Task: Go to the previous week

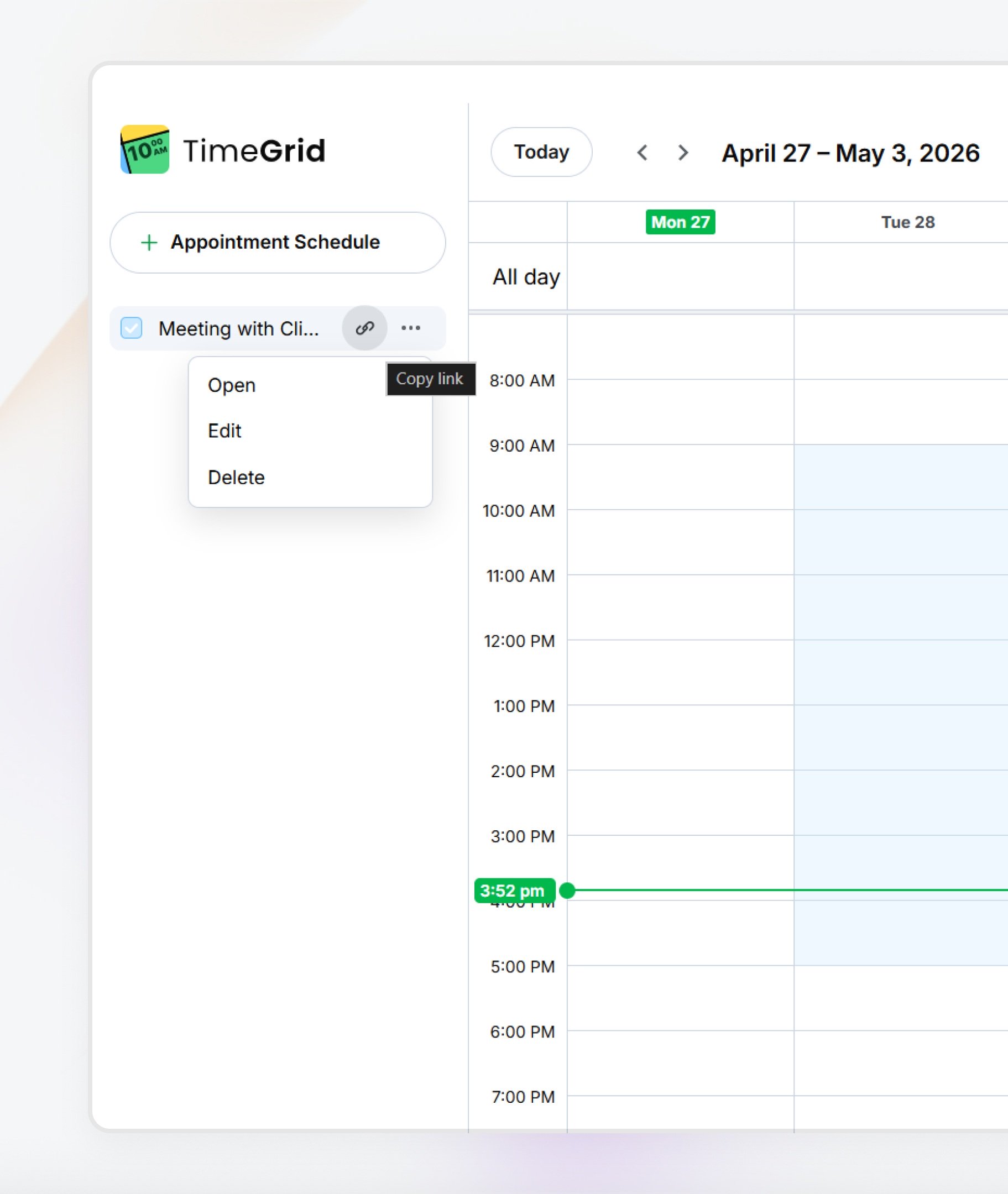Action: click(x=643, y=153)
